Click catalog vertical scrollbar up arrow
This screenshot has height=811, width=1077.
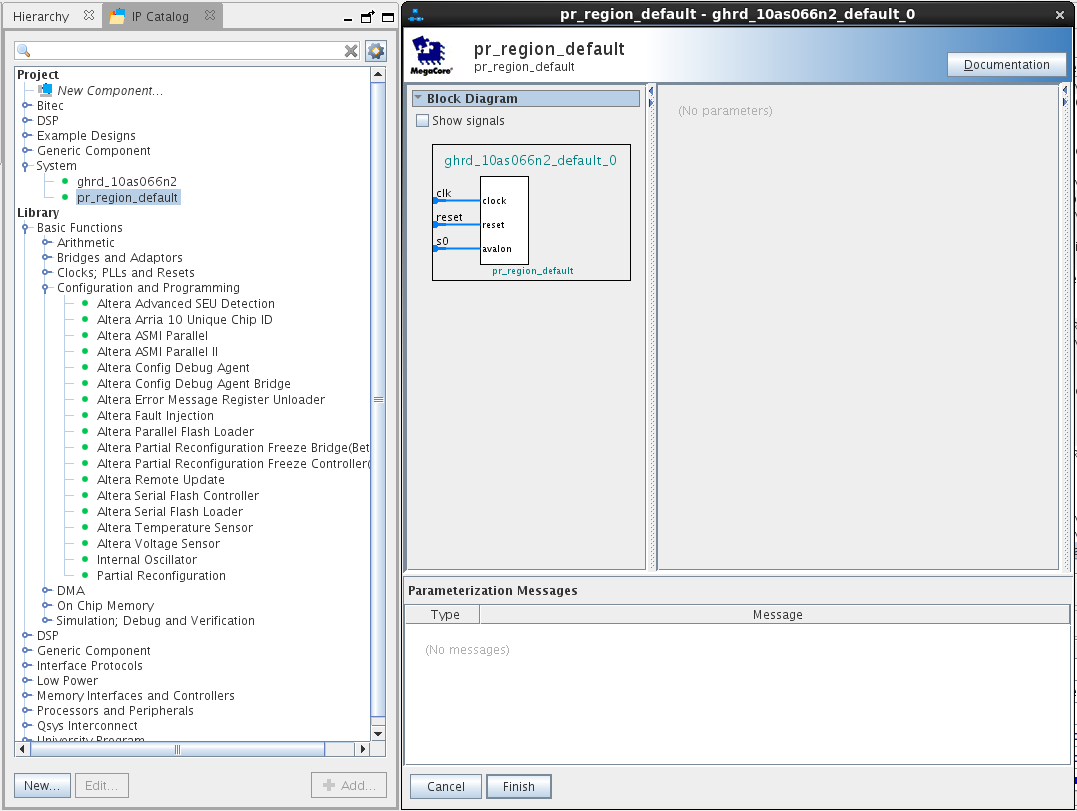pyautogui.click(x=378, y=74)
